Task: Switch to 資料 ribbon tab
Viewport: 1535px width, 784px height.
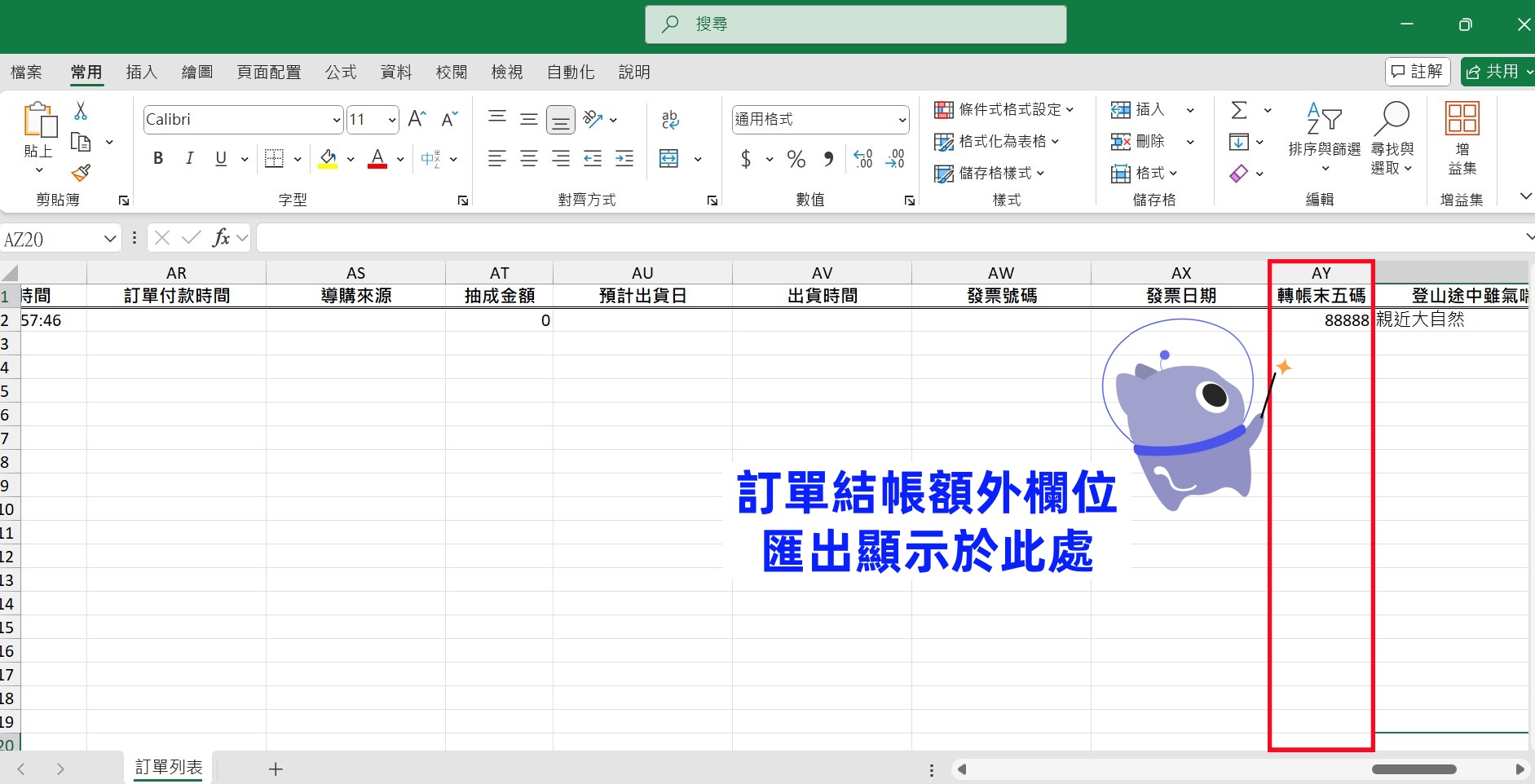Action: (x=396, y=72)
